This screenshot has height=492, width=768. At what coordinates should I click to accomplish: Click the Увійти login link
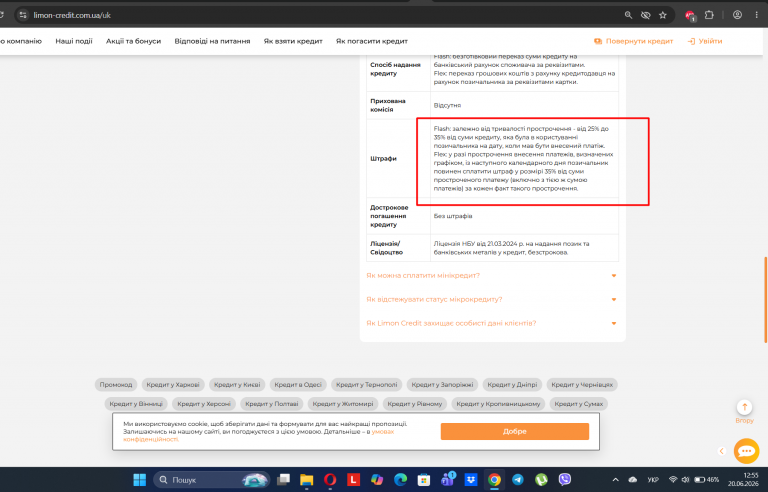pyautogui.click(x=705, y=41)
